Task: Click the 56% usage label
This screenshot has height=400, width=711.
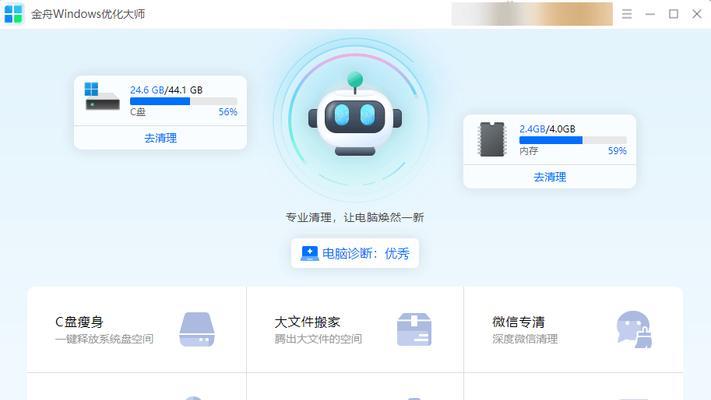Action: [228, 112]
